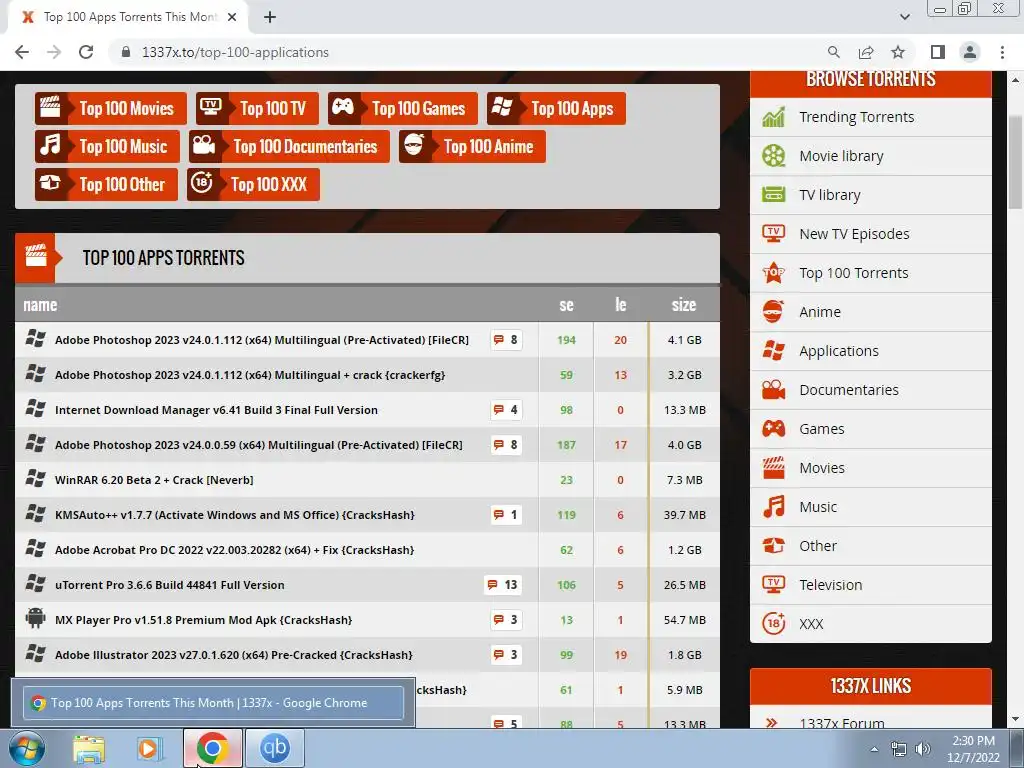Expand the tab search dropdown arrow
This screenshot has width=1024, height=768.
click(904, 17)
